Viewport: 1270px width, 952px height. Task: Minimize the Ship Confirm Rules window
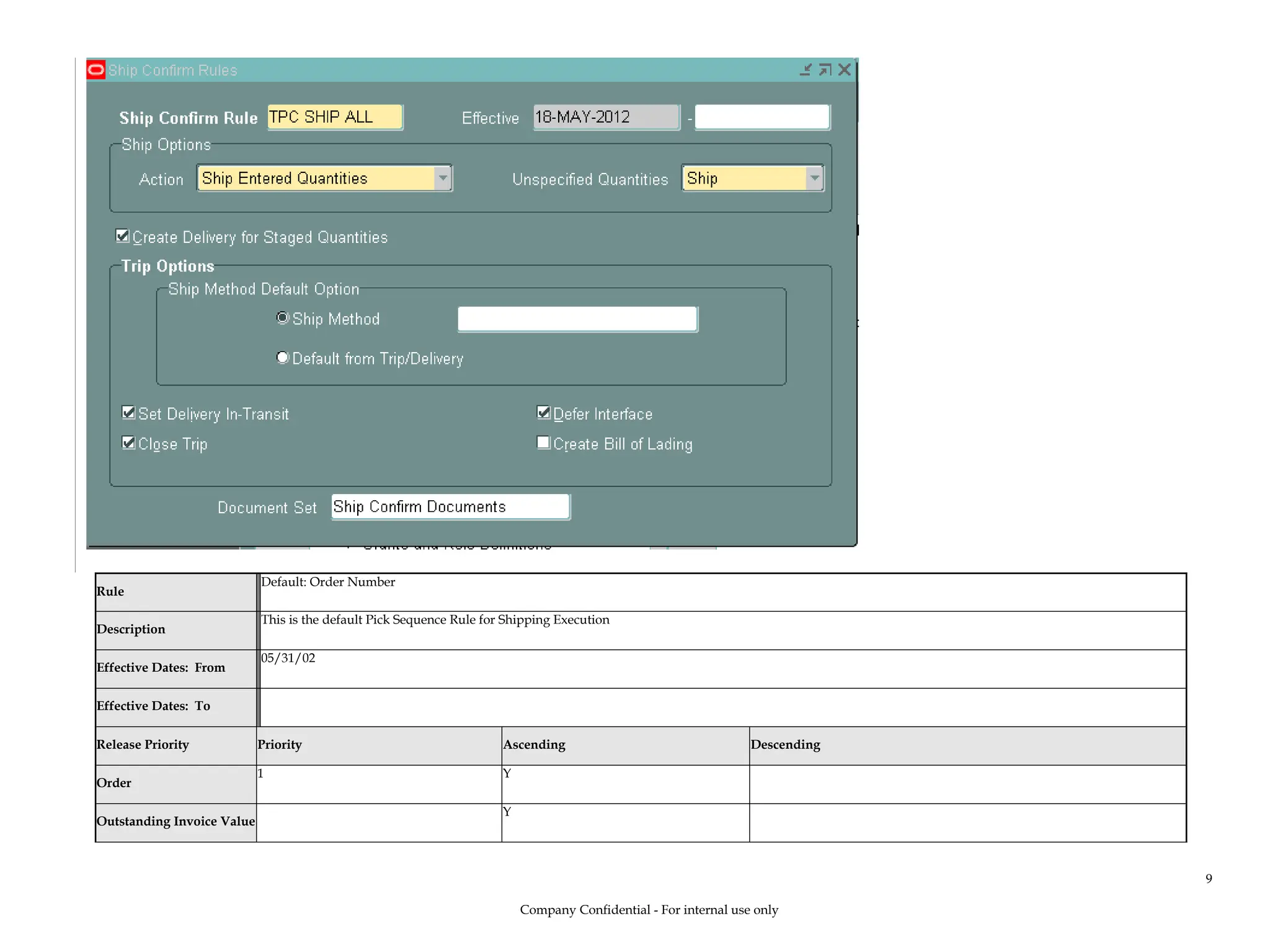coord(806,70)
